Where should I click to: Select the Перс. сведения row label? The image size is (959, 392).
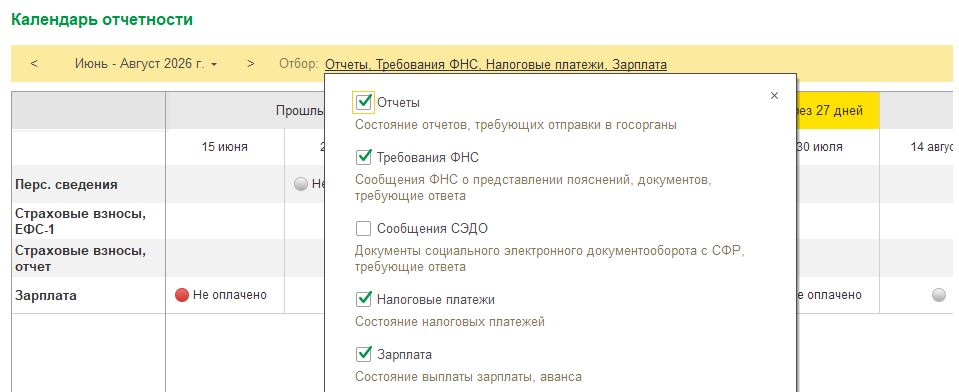tap(66, 184)
